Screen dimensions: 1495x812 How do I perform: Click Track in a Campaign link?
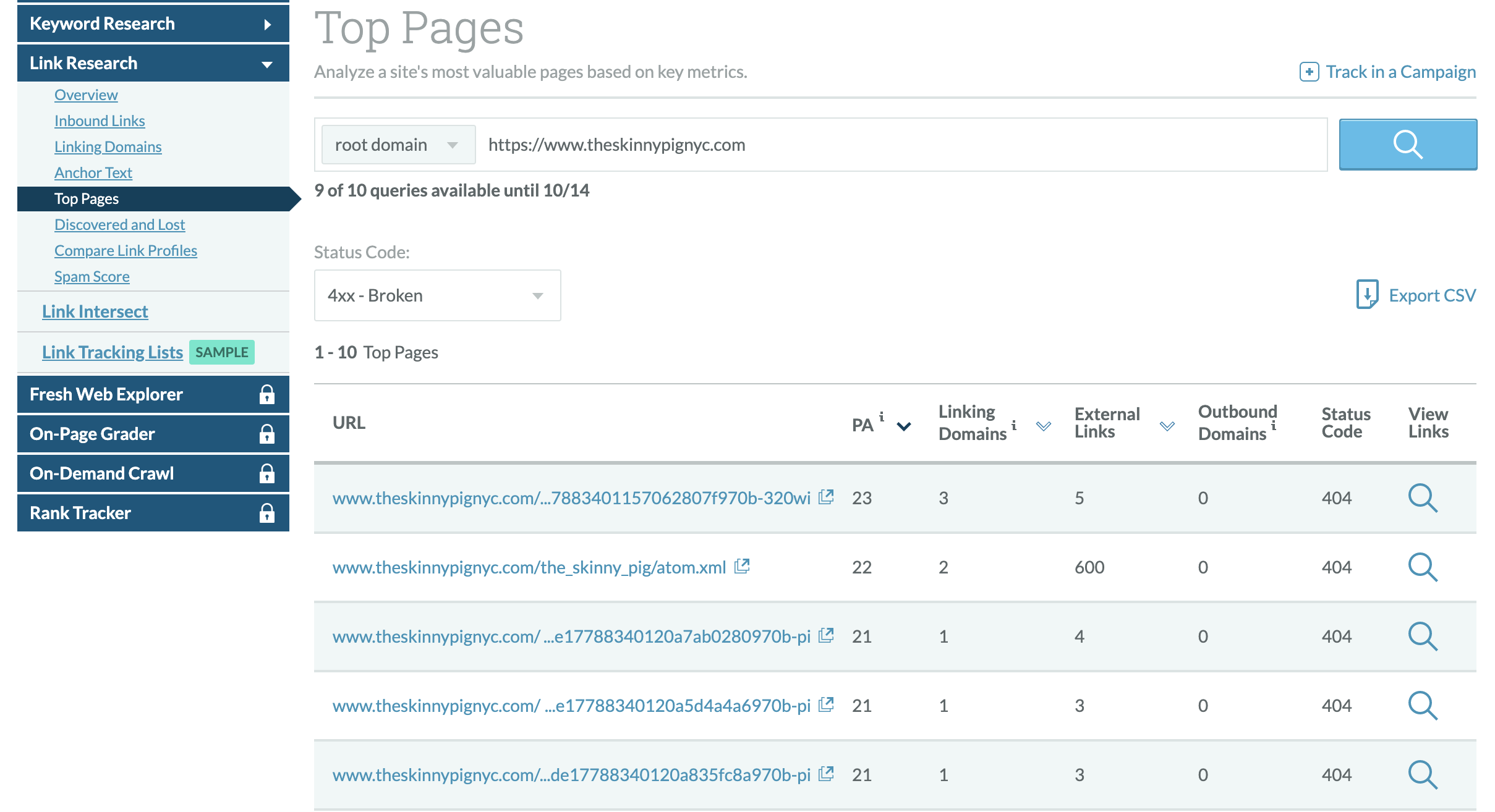pyautogui.click(x=1401, y=72)
